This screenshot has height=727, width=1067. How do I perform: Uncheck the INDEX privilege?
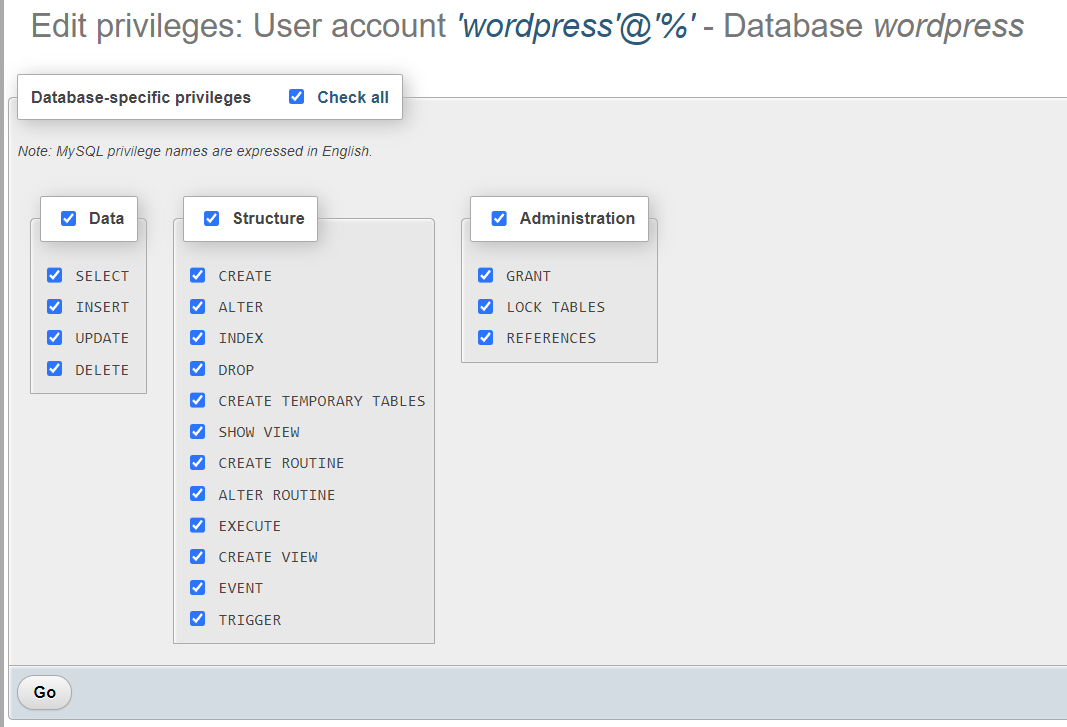coord(197,338)
